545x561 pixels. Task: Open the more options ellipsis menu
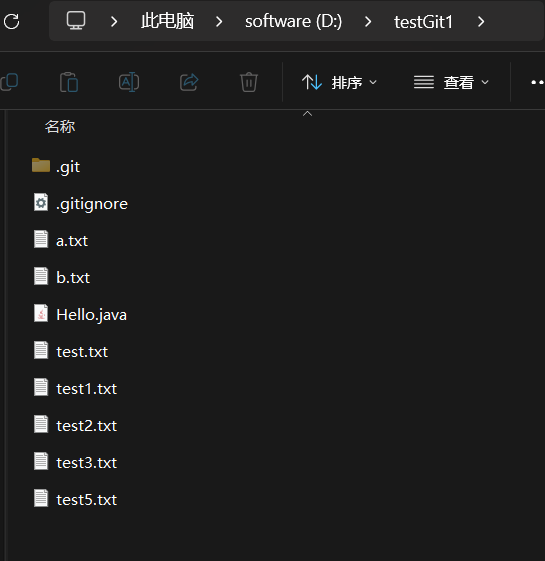pos(537,82)
